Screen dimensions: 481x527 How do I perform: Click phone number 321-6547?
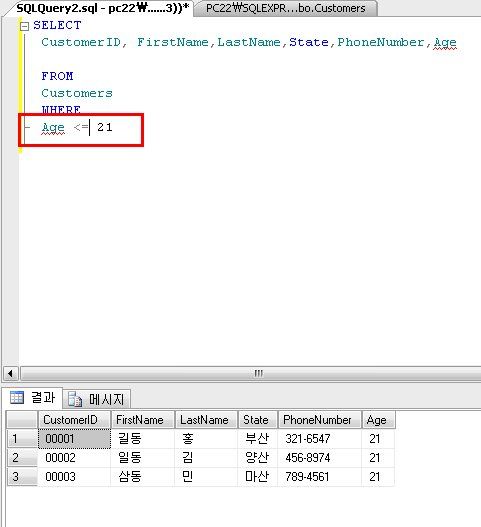click(x=320, y=439)
